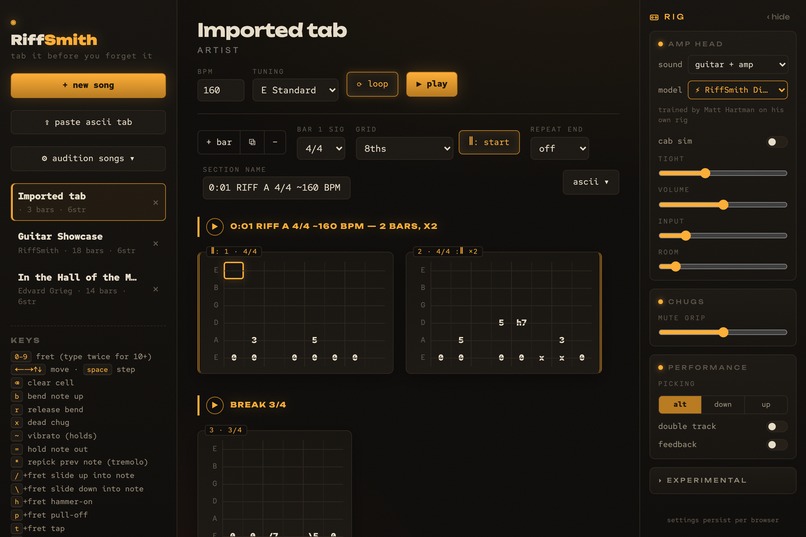Open the tuning dropdown E Standard
Screen dimensions: 806x537
click(x=295, y=90)
